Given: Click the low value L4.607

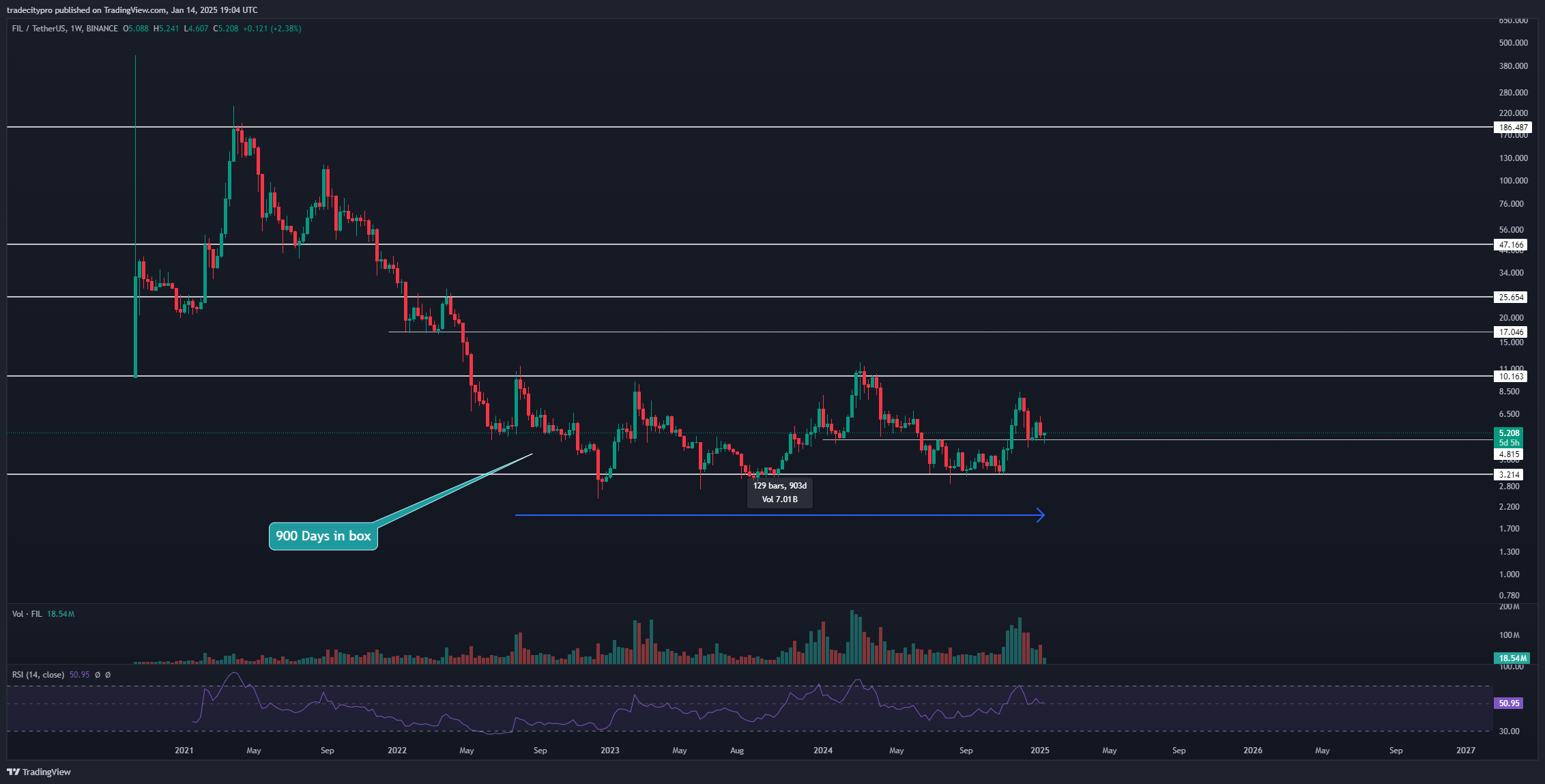Looking at the screenshot, I should pos(196,29).
